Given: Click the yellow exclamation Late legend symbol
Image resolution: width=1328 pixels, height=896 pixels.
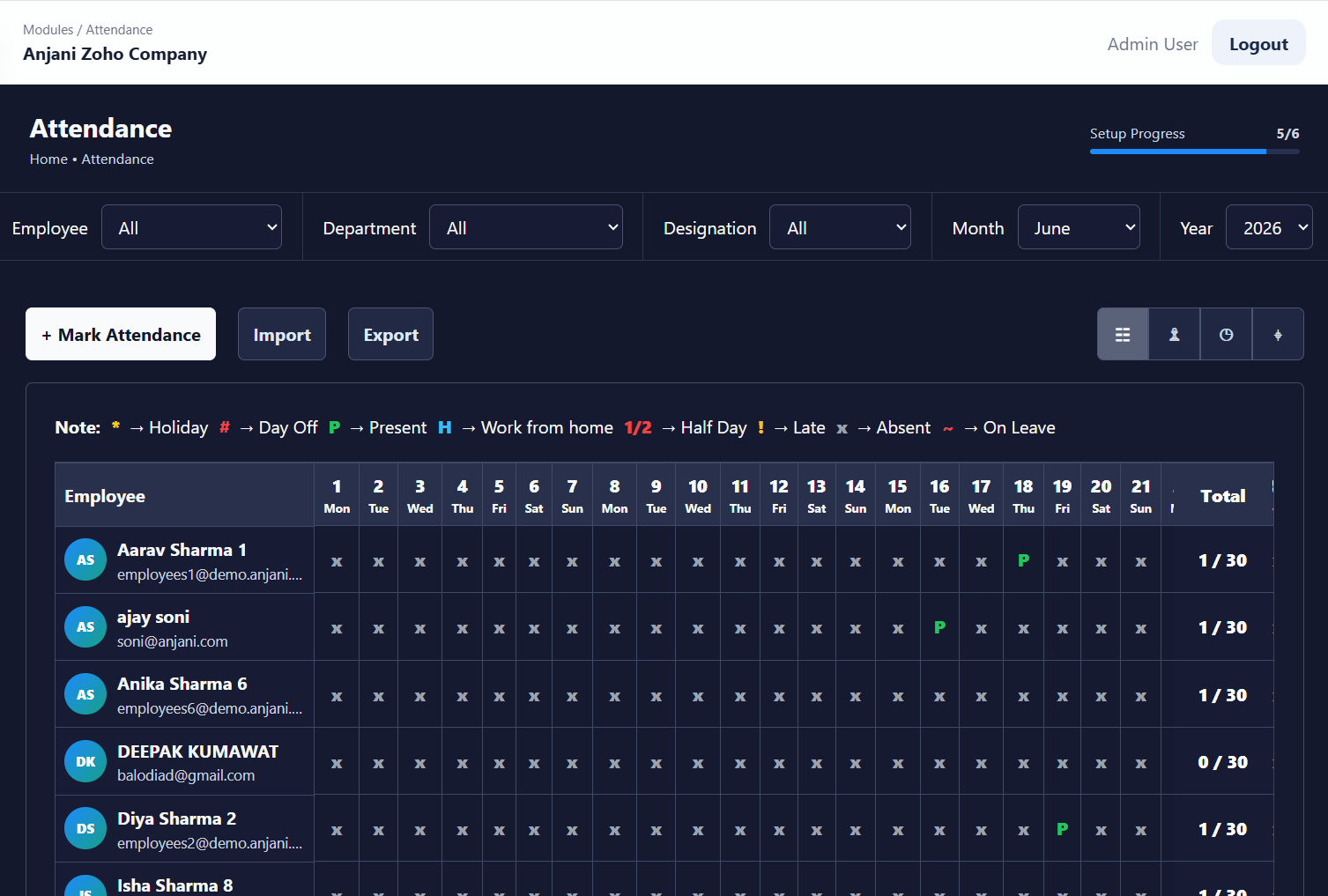Looking at the screenshot, I should 760,427.
